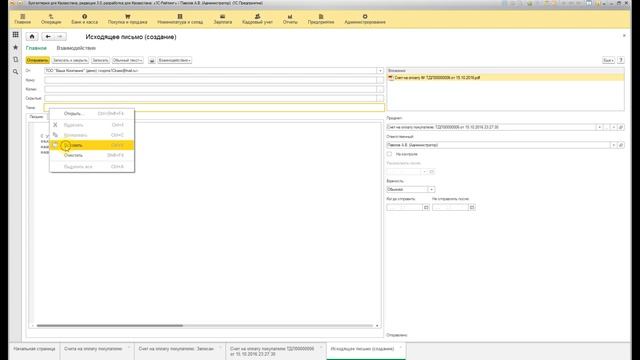Viewport: 640px width, 360px height.
Task: Click the Предмет document field
Action: 491,127
